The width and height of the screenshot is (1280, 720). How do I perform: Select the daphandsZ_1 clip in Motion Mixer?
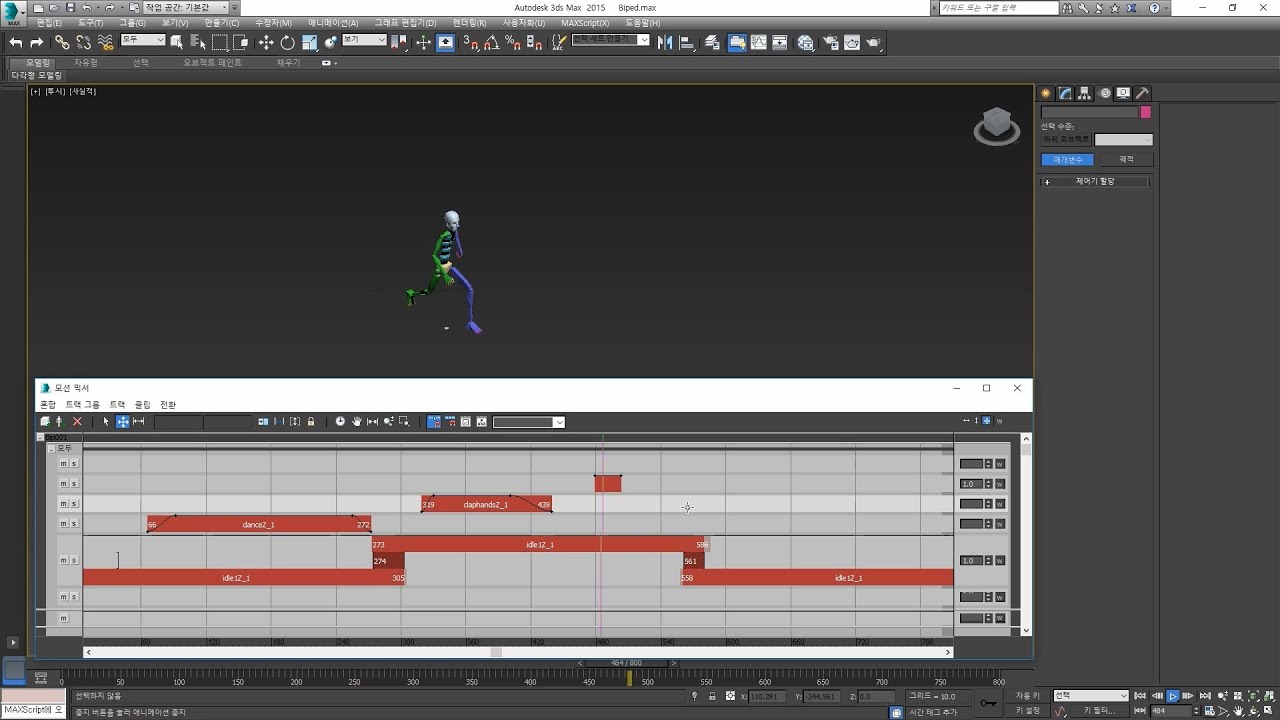pos(486,504)
